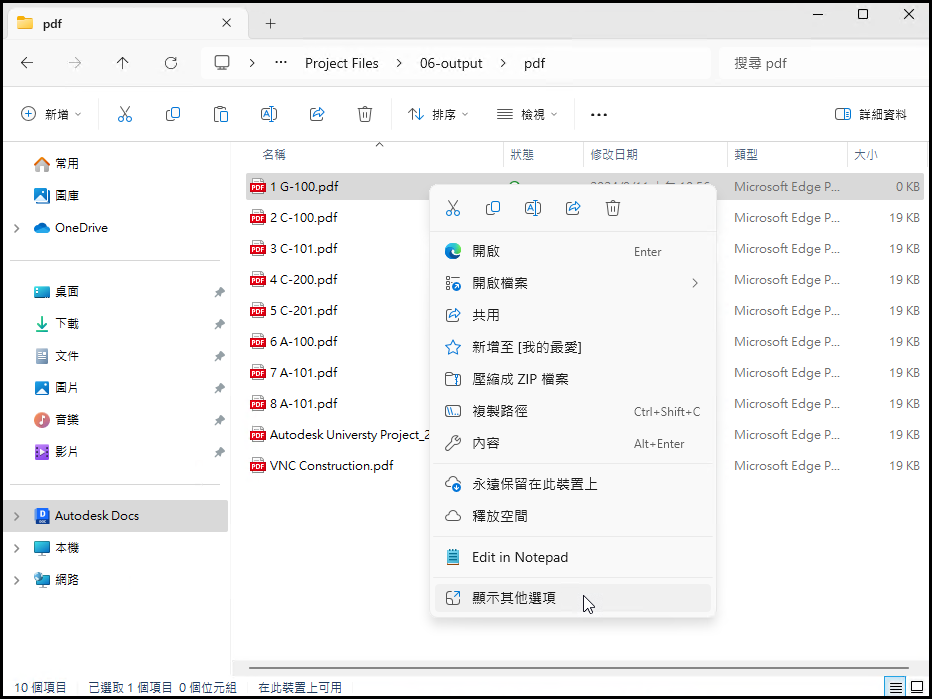Image resolution: width=932 pixels, height=699 pixels.
Task: Sort by the 修改日期 column header
Action: coord(655,155)
